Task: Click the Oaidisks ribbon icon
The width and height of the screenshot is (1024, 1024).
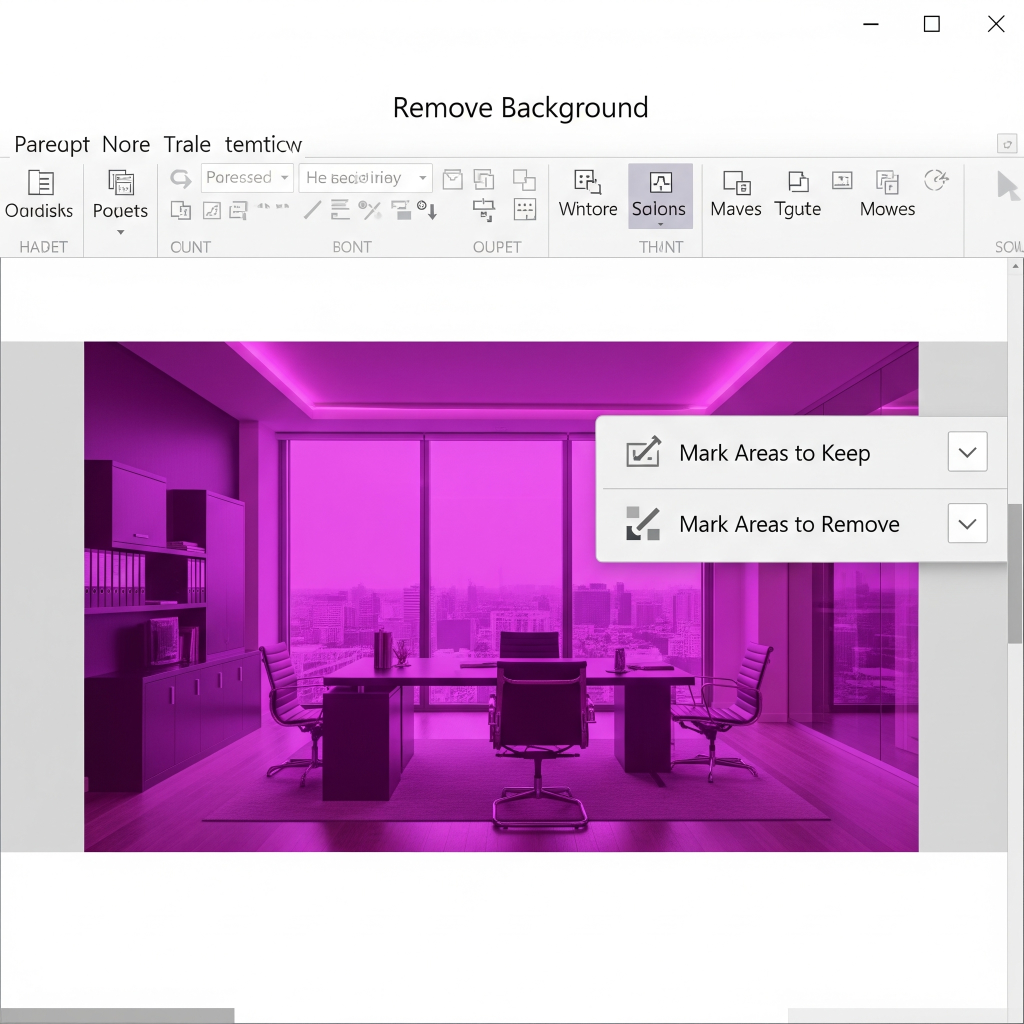Action: coord(41,183)
